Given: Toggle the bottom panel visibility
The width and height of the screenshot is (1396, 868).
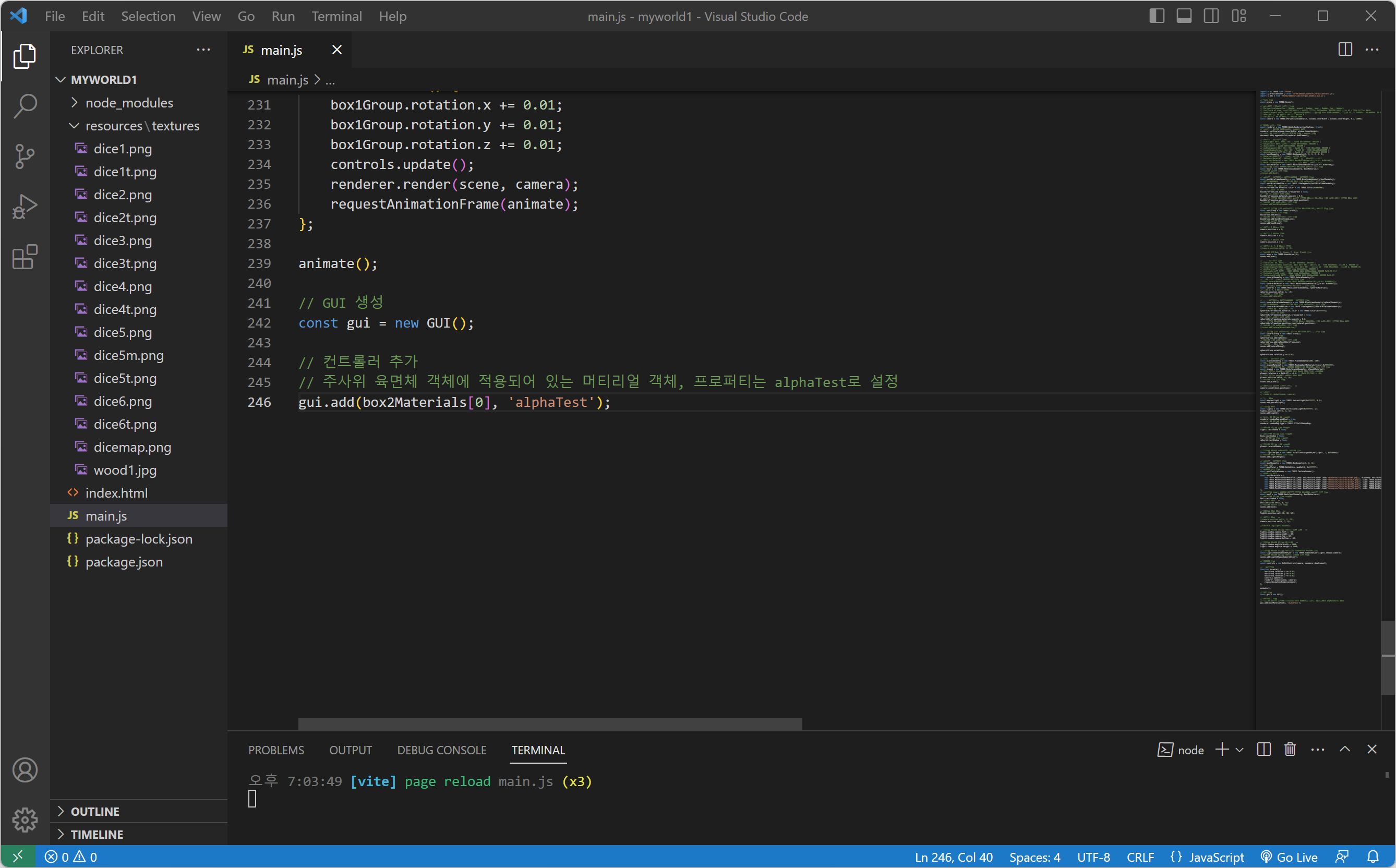Looking at the screenshot, I should click(1184, 16).
